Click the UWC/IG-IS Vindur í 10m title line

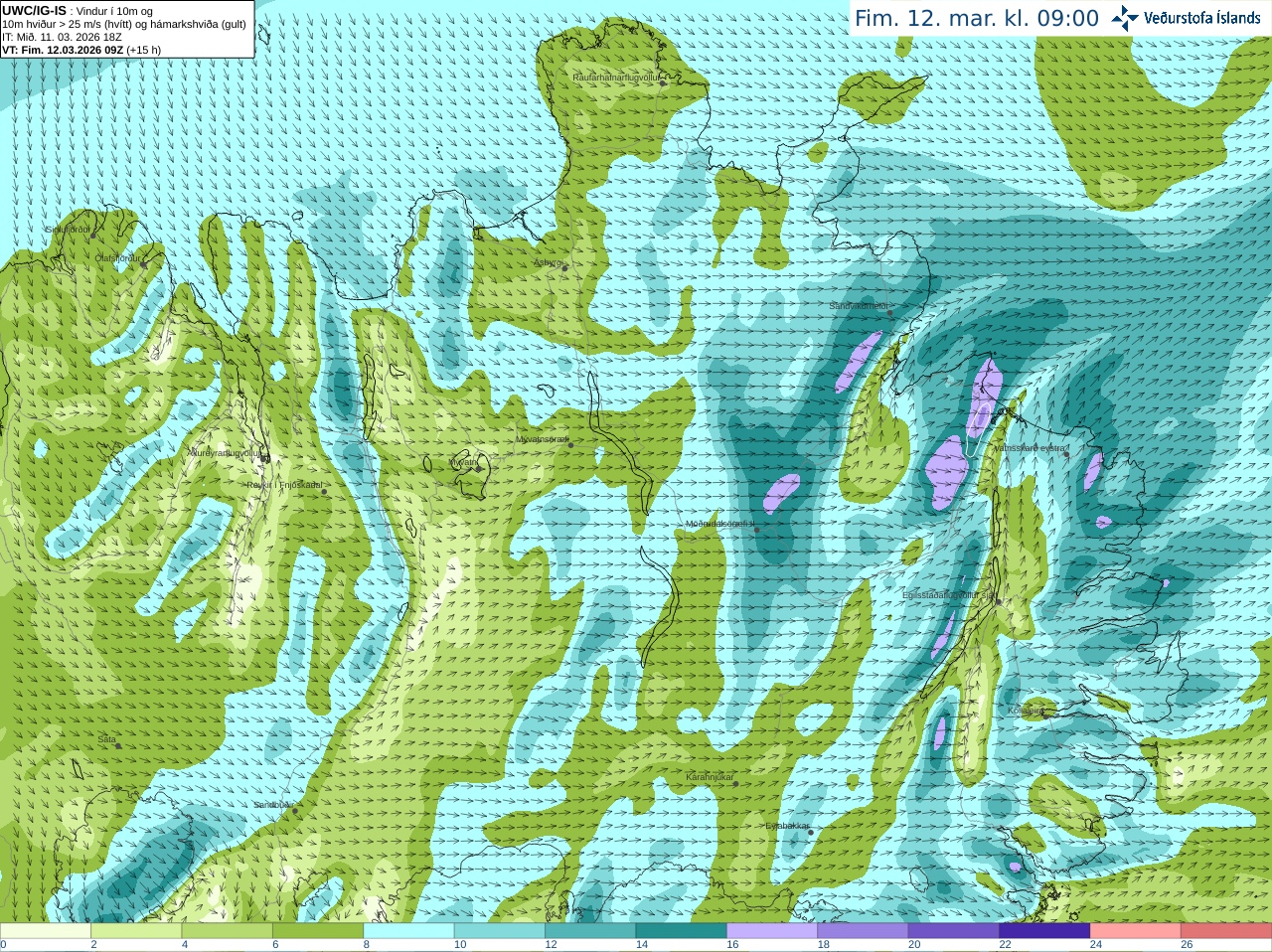point(78,11)
